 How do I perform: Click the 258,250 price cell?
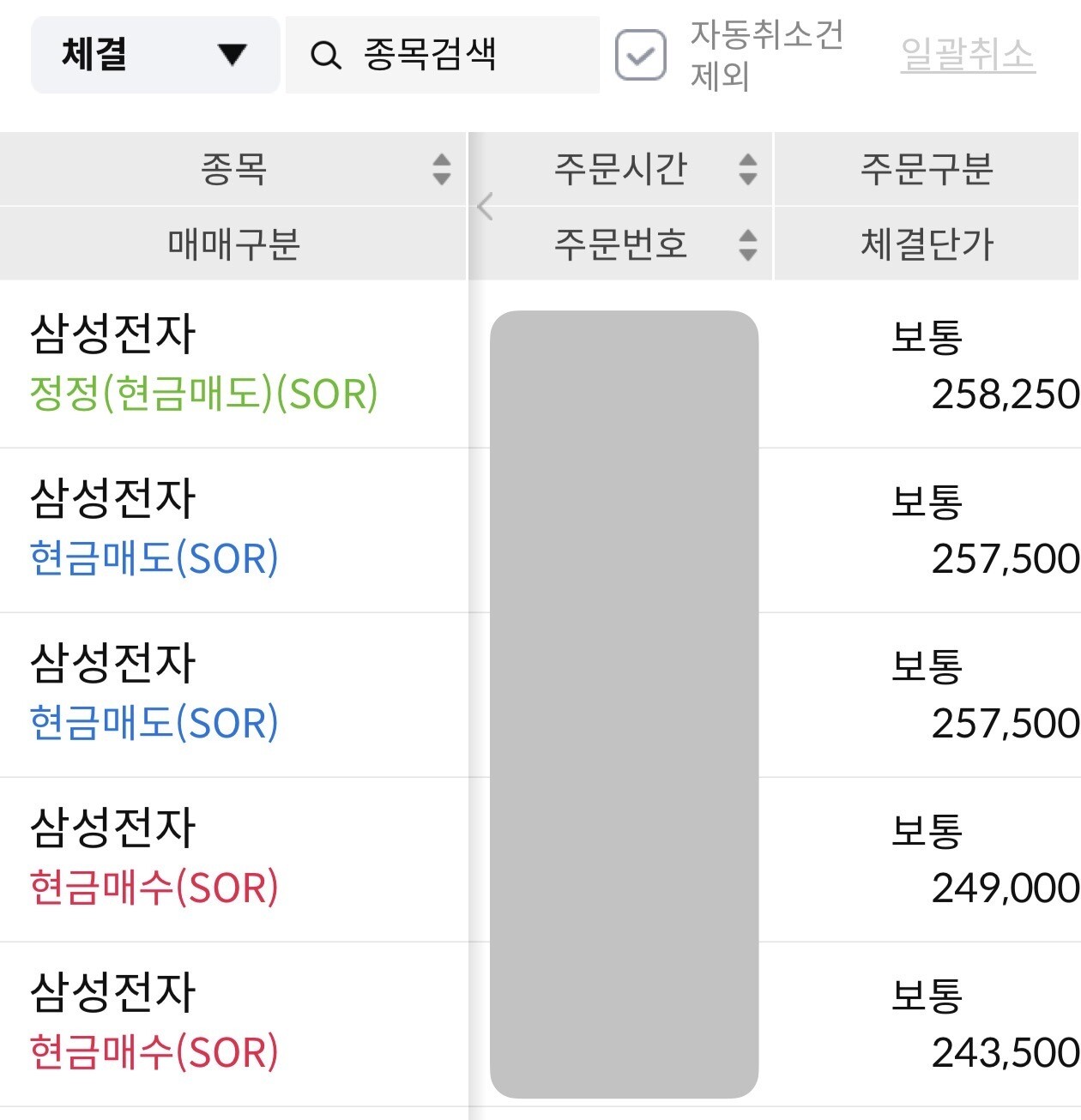click(x=1006, y=394)
